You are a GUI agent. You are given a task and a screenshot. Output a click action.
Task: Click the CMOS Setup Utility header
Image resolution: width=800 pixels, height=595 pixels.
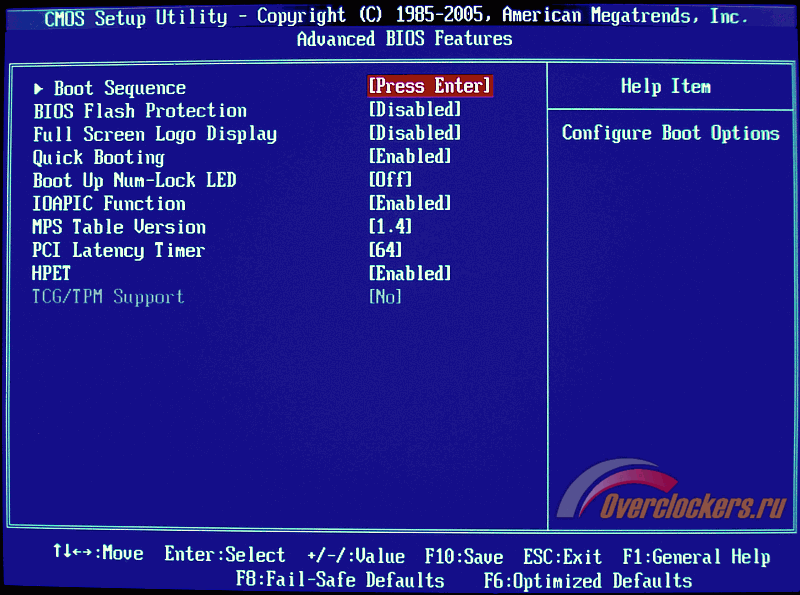click(x=396, y=17)
